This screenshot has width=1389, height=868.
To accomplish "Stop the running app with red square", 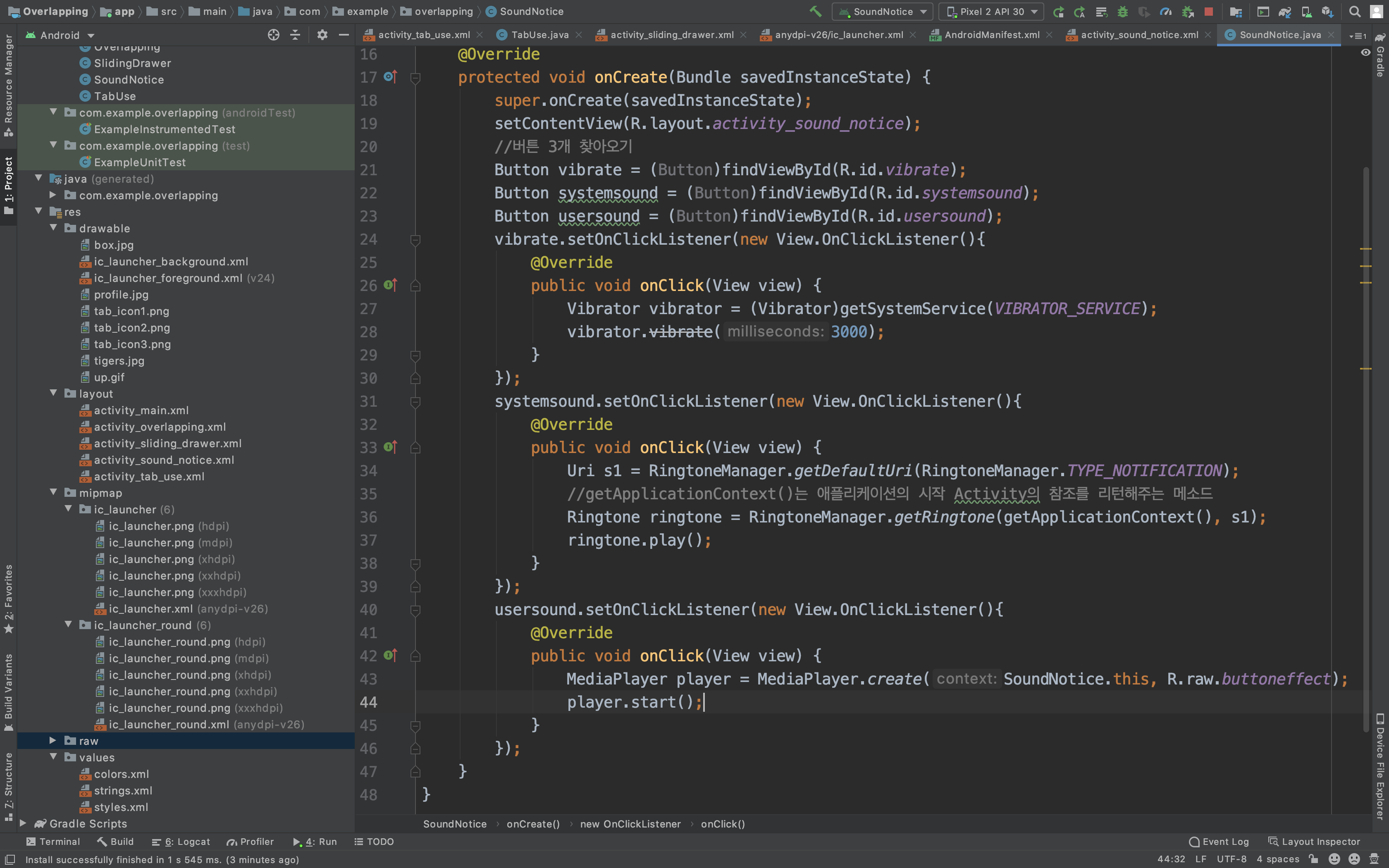I will coord(1208,12).
